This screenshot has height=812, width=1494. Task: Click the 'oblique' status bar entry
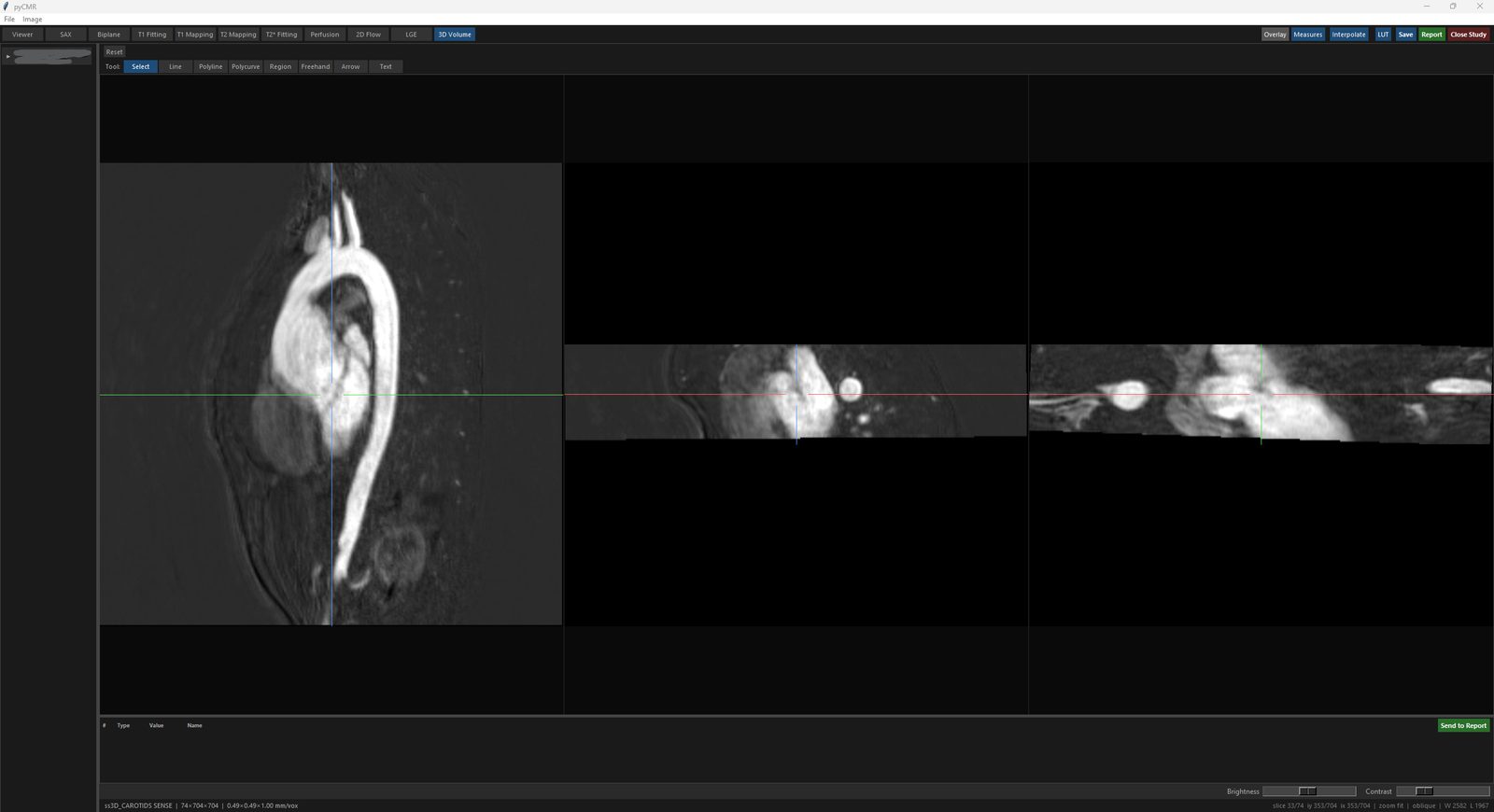[1424, 805]
